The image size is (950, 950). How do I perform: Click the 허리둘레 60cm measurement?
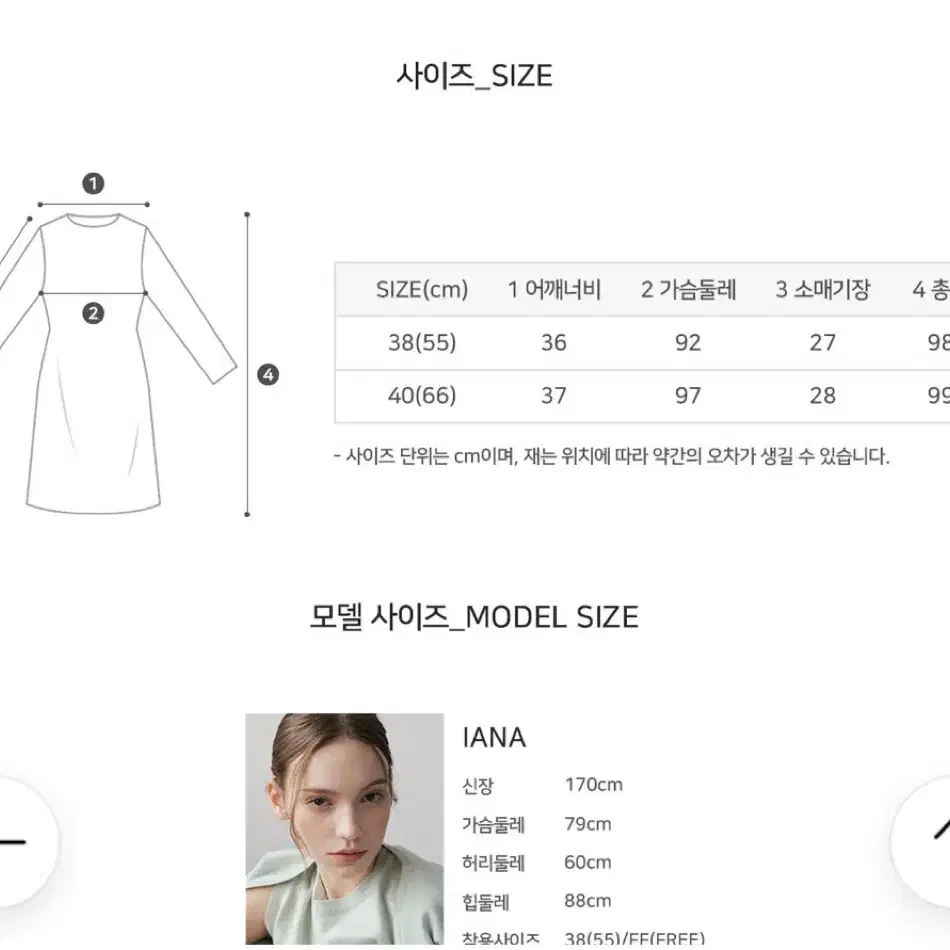tap(537, 862)
